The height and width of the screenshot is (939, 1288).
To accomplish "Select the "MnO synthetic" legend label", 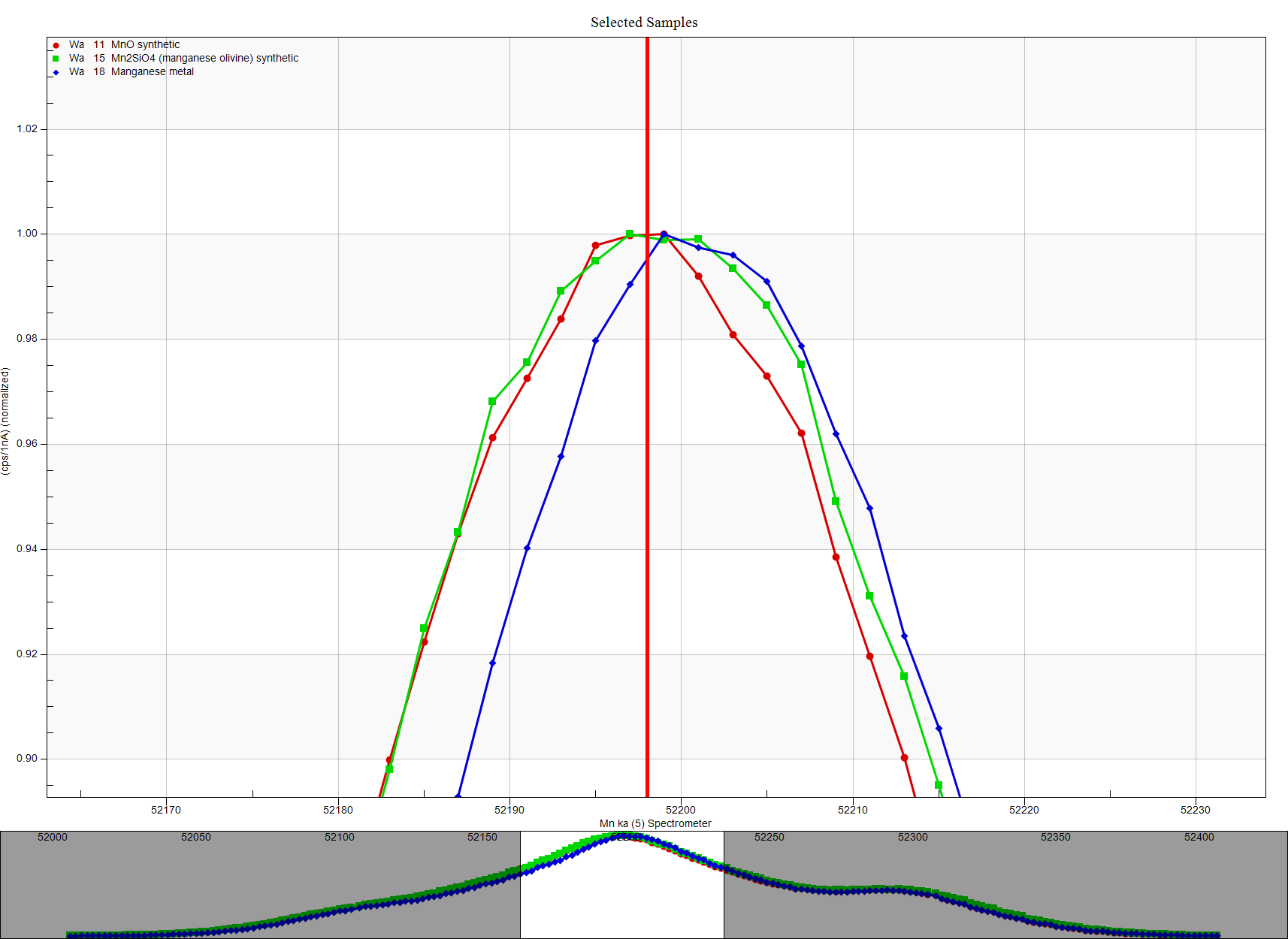I will tap(145, 45).
